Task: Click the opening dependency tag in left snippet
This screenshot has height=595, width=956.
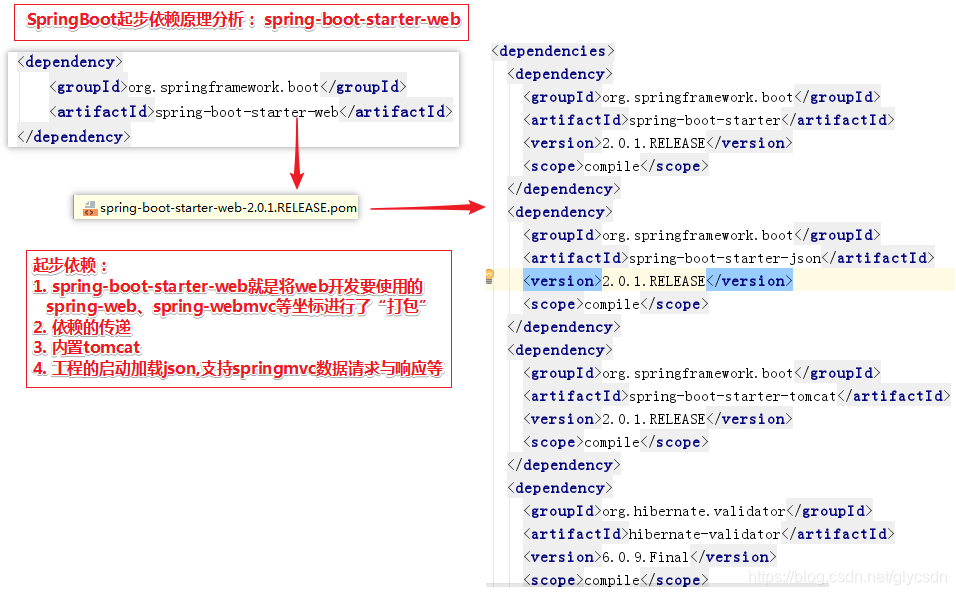Action: [70, 62]
